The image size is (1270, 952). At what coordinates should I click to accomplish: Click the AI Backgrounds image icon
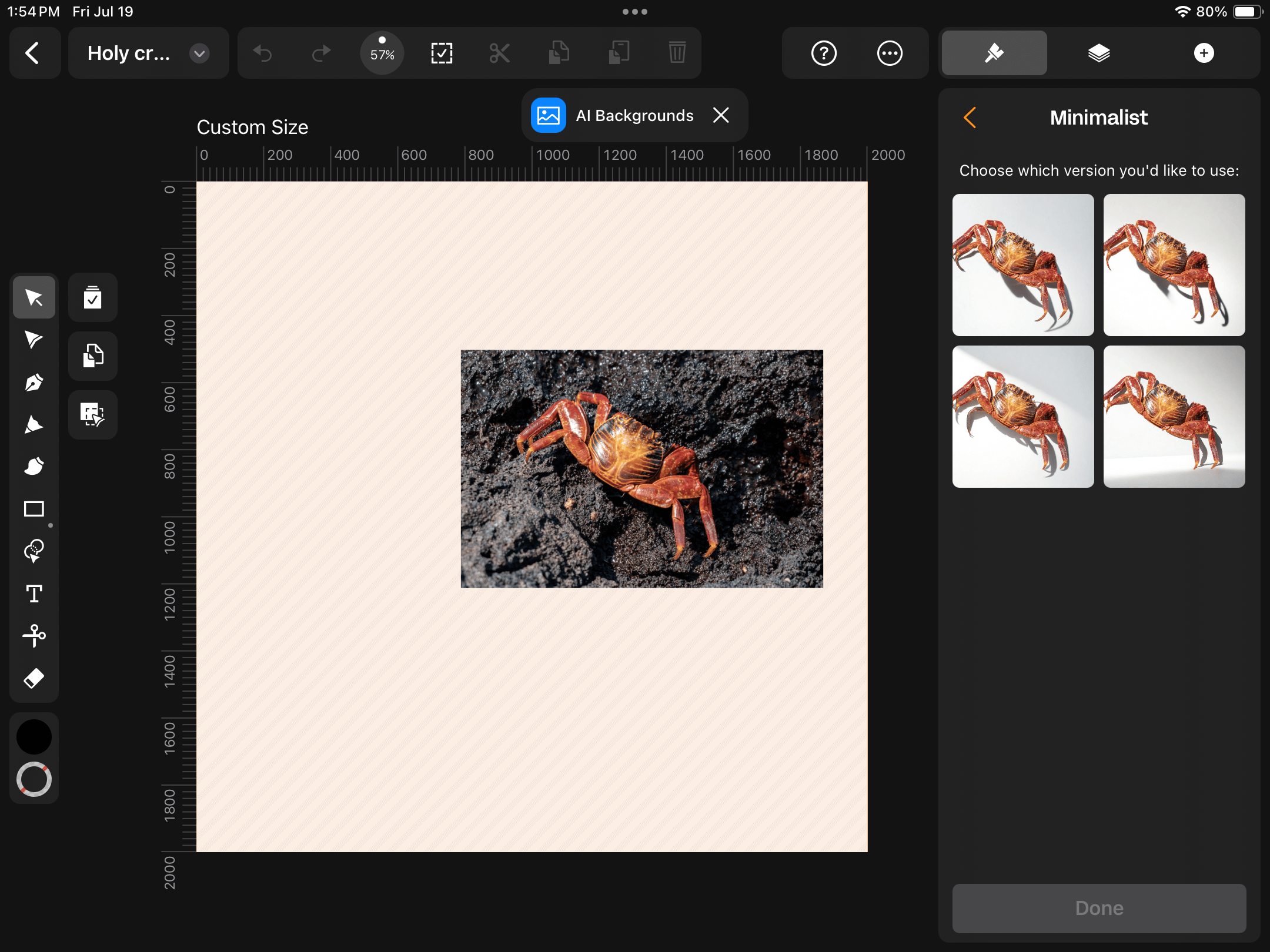point(548,115)
